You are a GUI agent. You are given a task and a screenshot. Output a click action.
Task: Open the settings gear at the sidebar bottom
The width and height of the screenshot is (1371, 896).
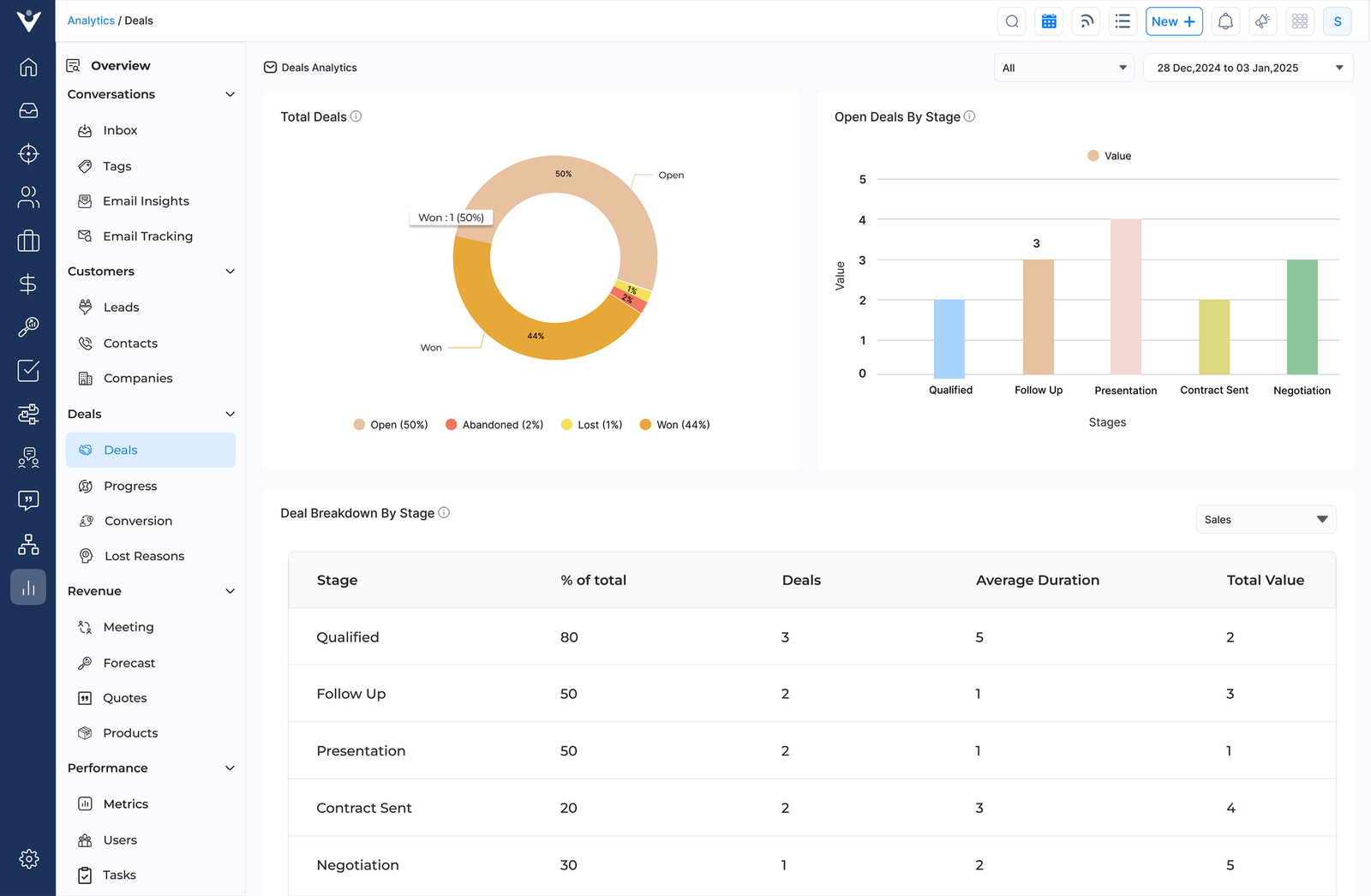coord(28,858)
